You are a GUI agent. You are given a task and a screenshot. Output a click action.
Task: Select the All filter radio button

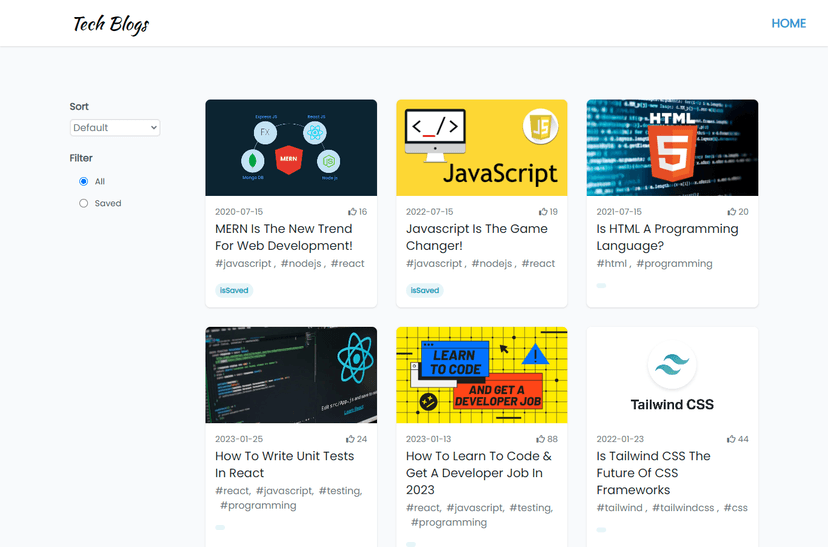click(83, 182)
